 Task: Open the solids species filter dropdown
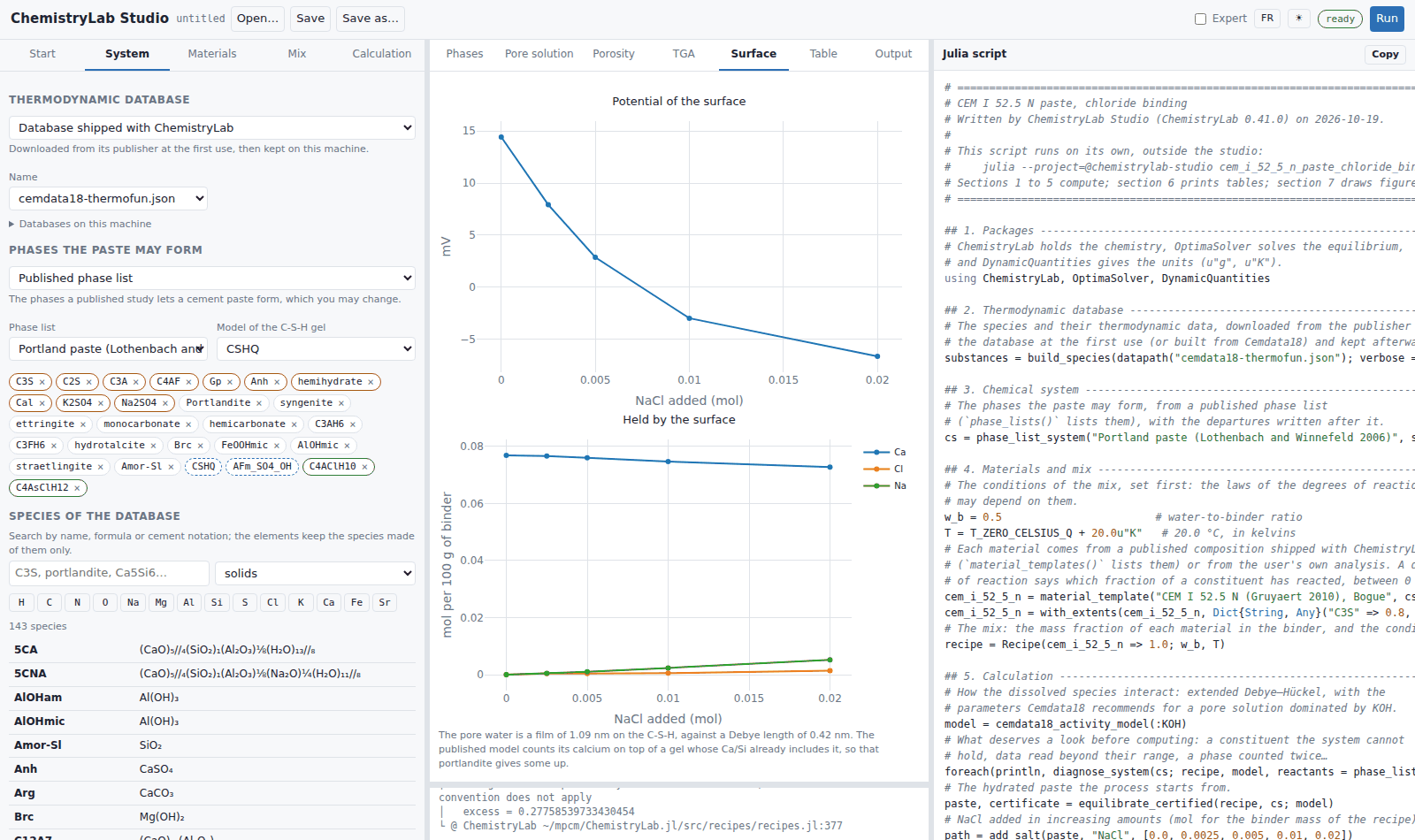(315, 573)
